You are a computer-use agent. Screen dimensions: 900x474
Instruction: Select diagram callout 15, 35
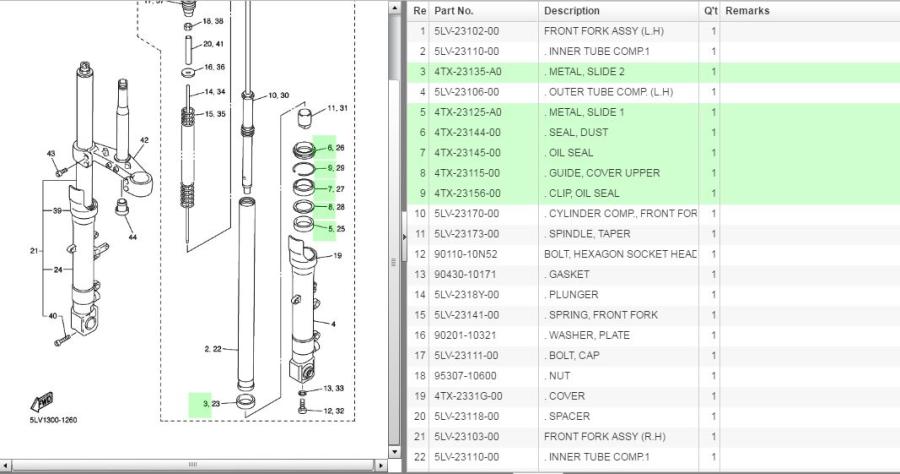215,114
